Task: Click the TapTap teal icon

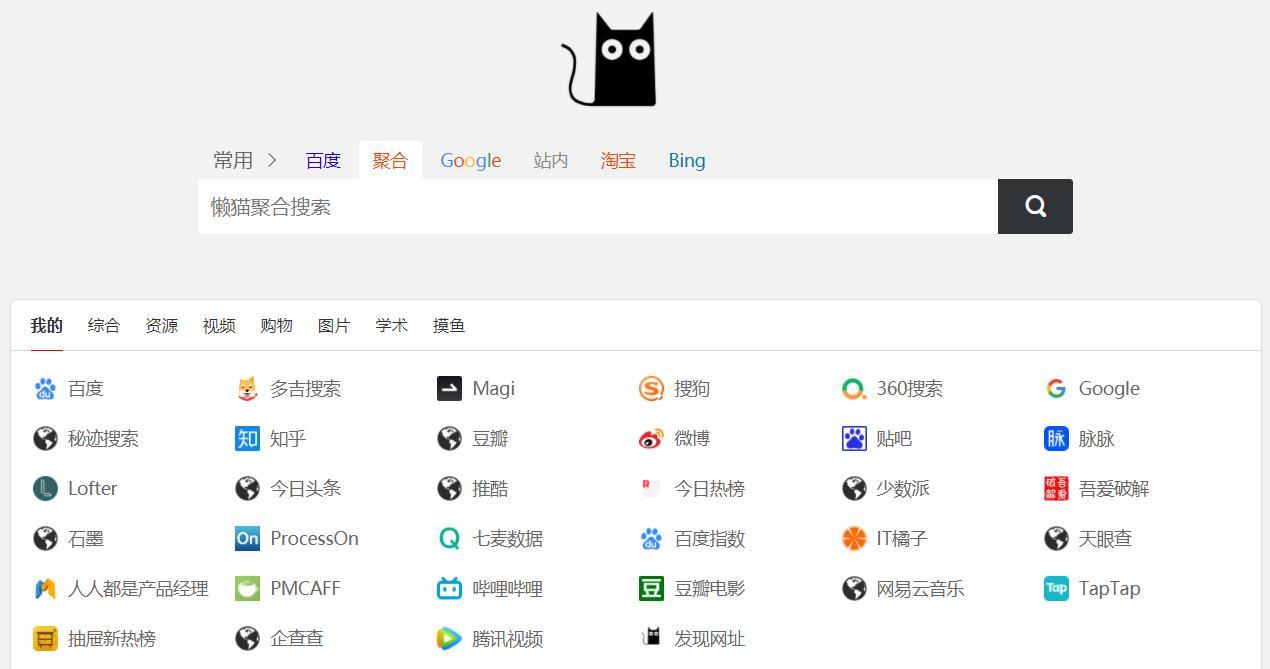Action: (1056, 588)
